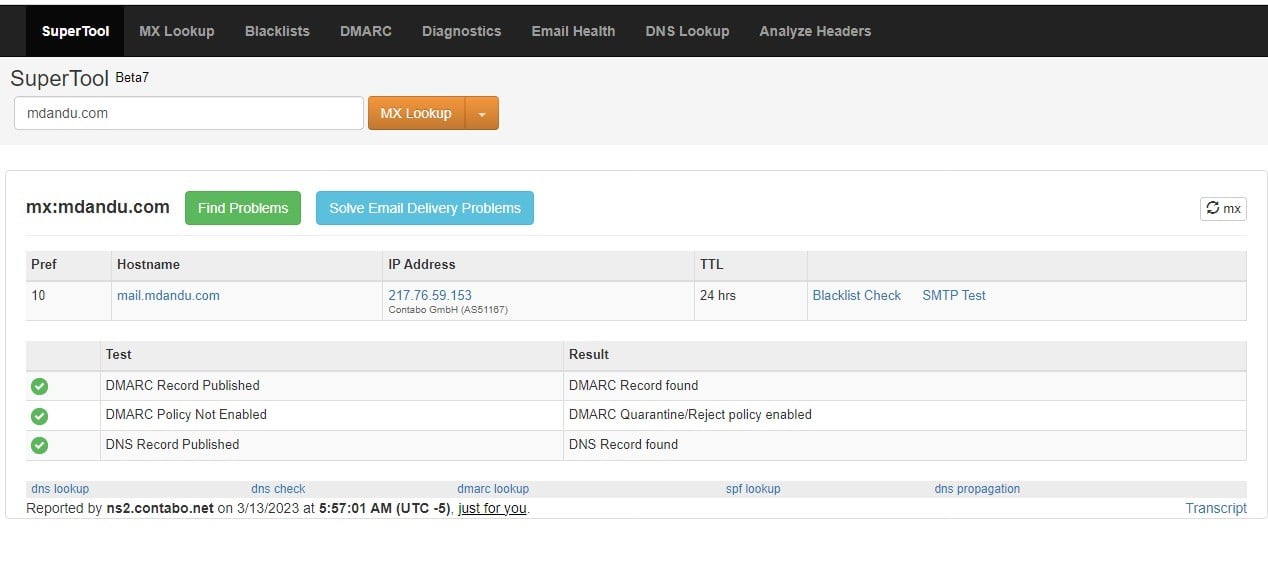
Task: Click the green Find Problems button
Action: tap(243, 208)
